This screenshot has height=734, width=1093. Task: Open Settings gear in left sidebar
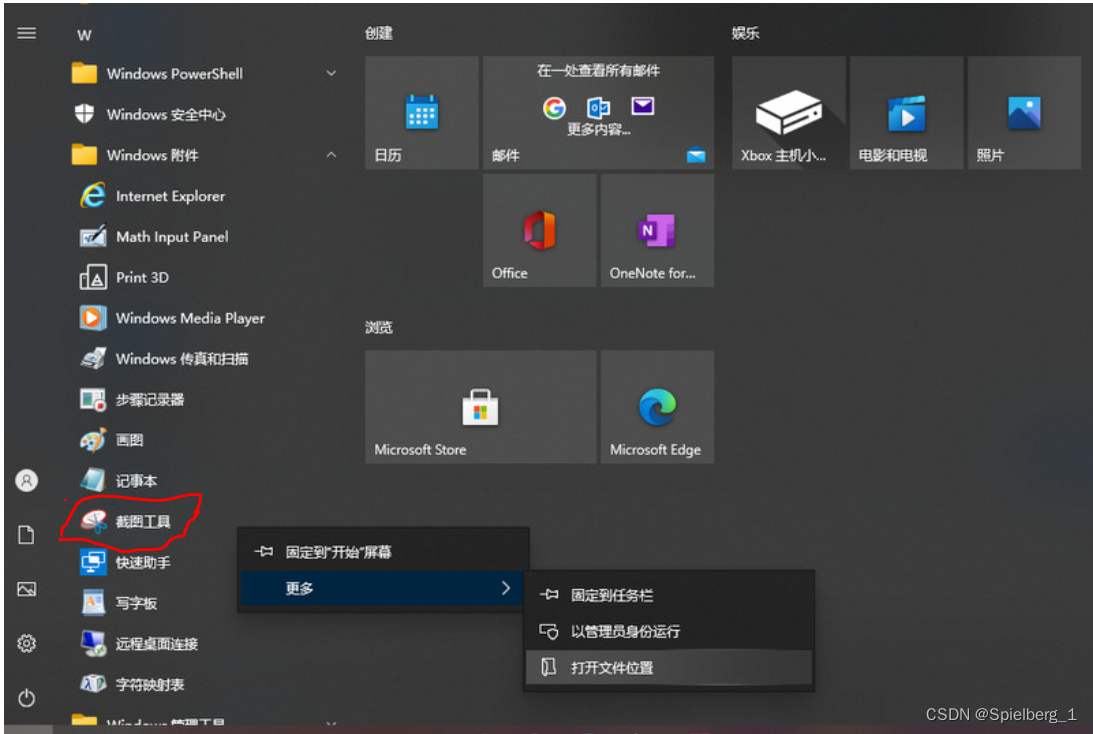(26, 643)
